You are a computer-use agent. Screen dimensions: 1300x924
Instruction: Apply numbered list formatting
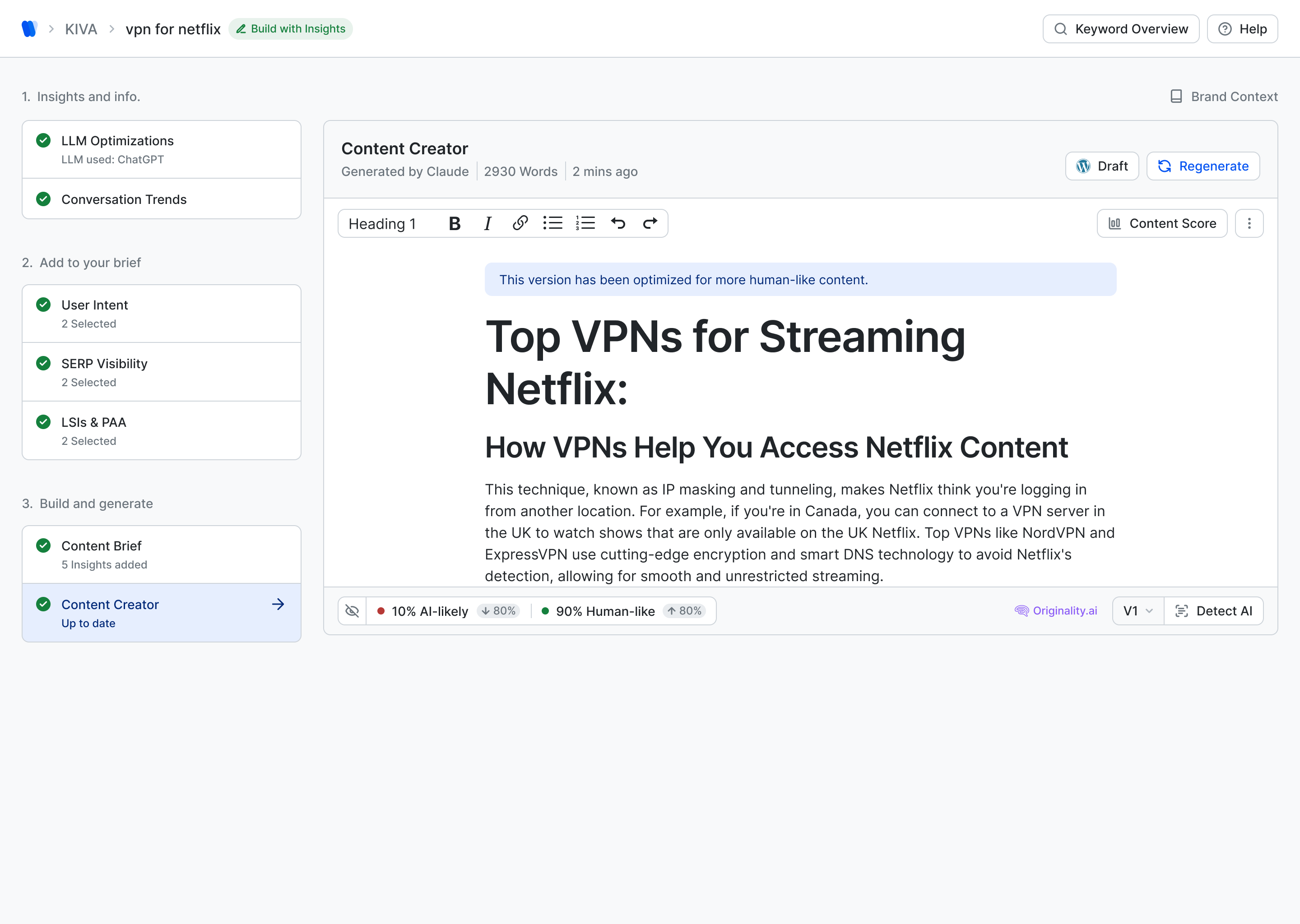(585, 223)
